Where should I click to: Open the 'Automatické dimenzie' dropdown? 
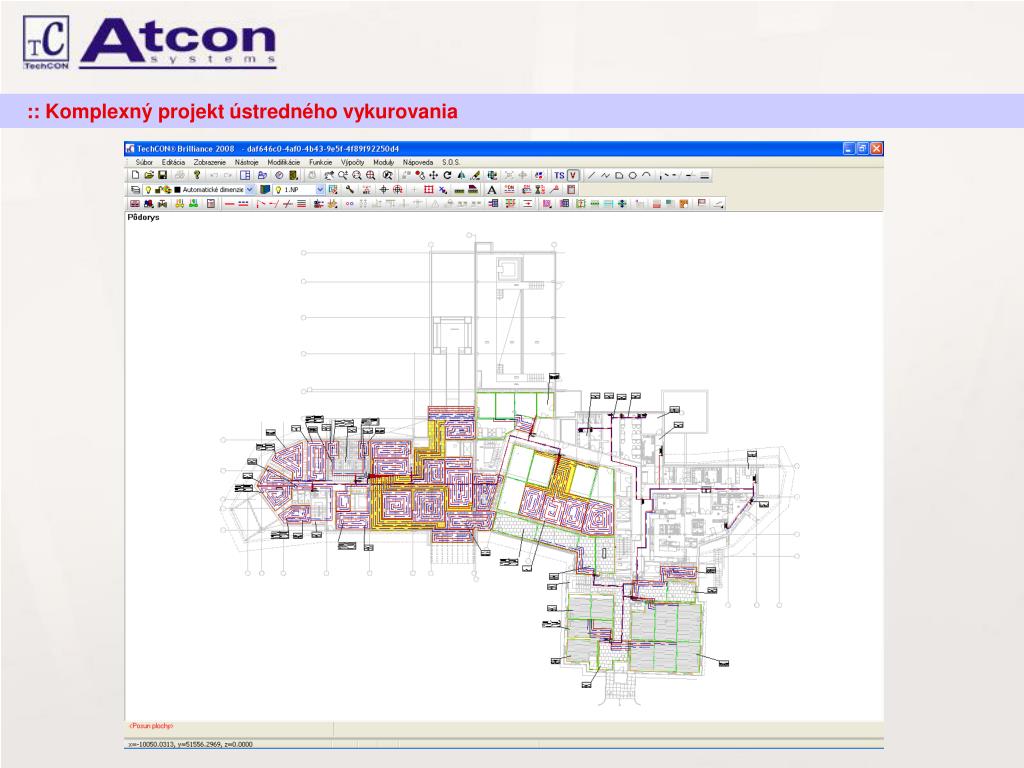click(250, 189)
